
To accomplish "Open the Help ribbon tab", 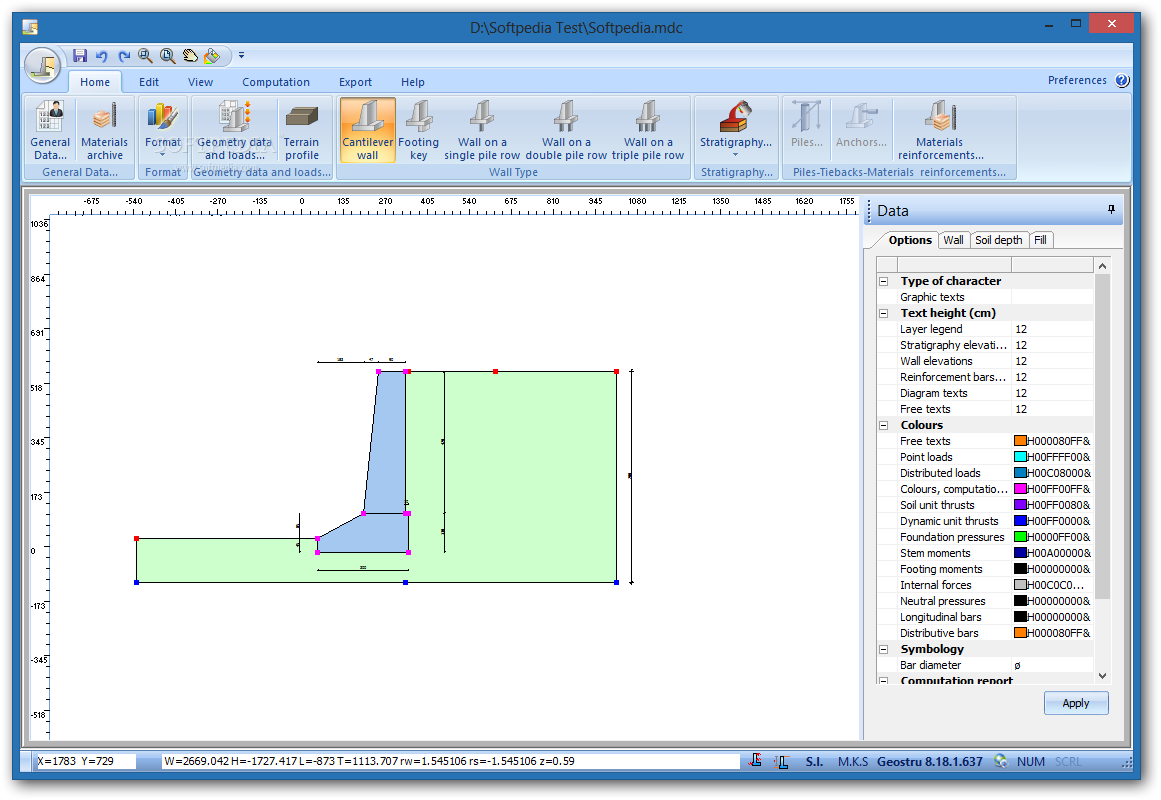I will click(x=412, y=82).
